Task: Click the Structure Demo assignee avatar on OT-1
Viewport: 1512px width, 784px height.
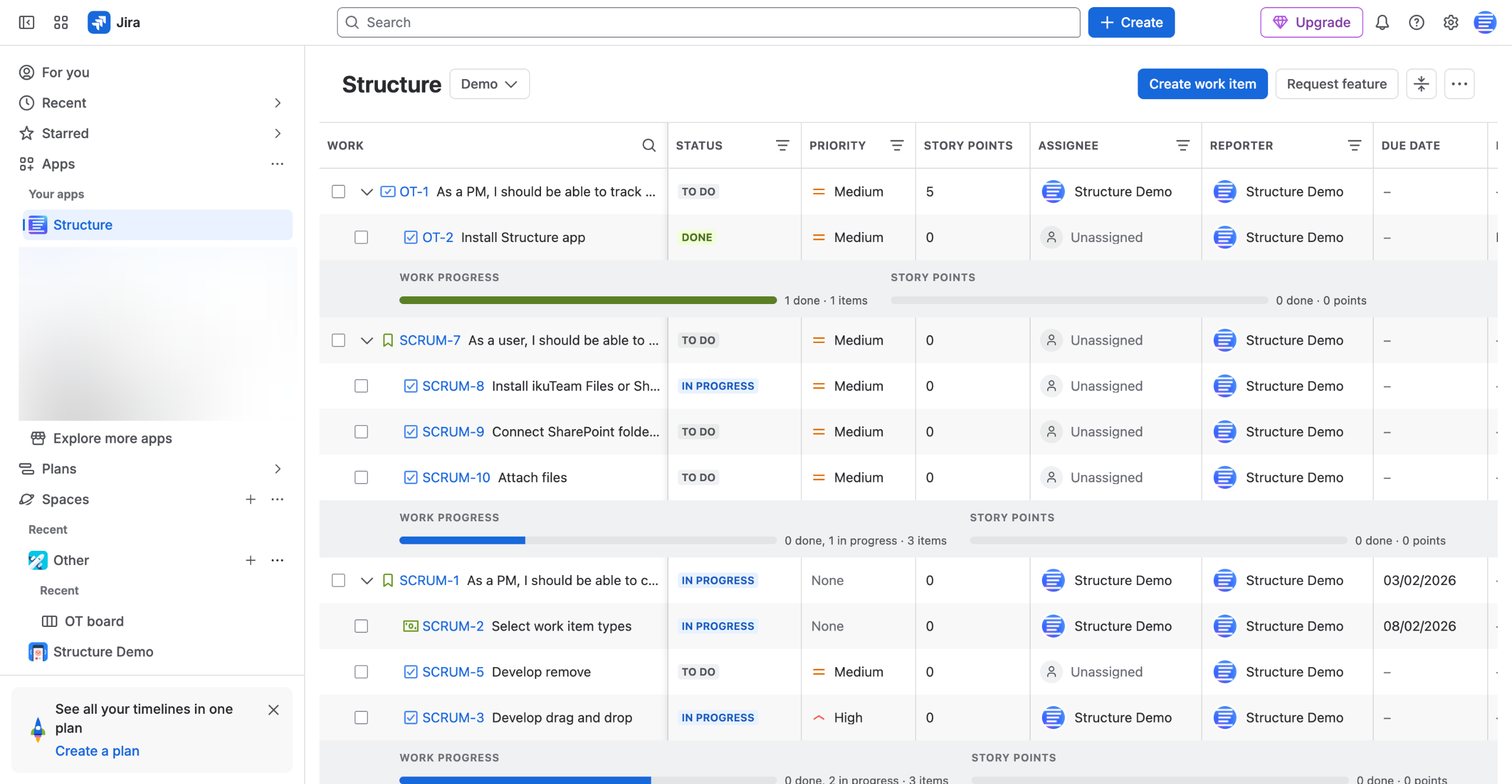Action: point(1053,192)
